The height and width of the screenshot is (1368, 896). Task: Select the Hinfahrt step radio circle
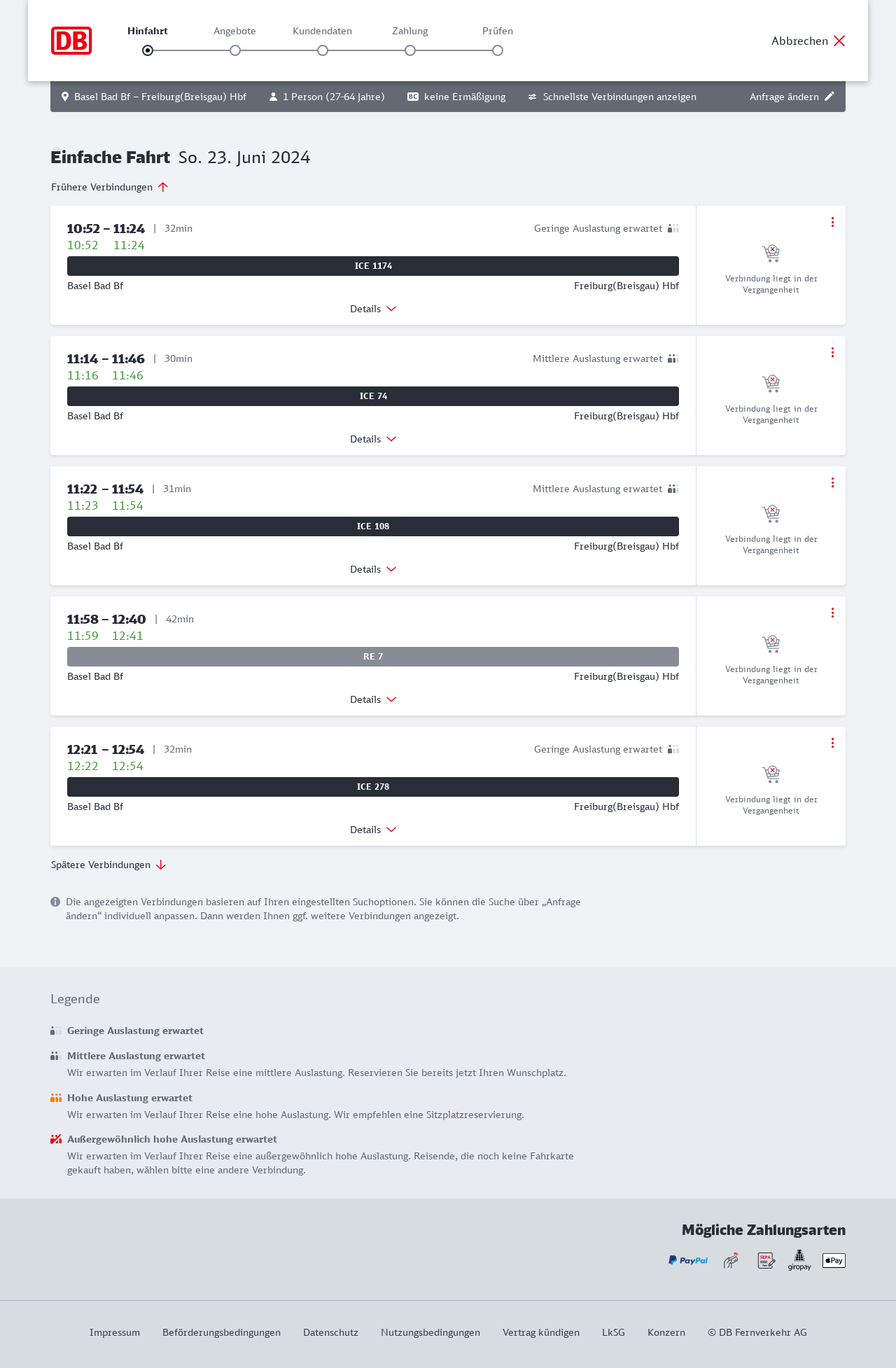[x=148, y=50]
